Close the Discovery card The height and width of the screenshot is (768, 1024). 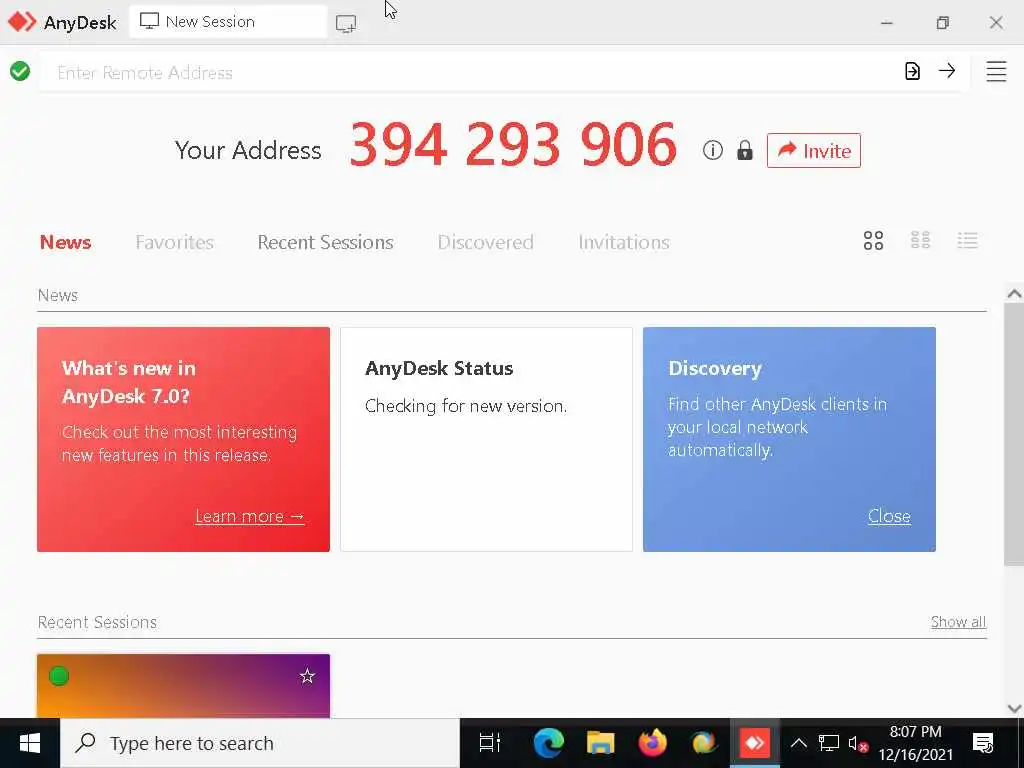889,517
